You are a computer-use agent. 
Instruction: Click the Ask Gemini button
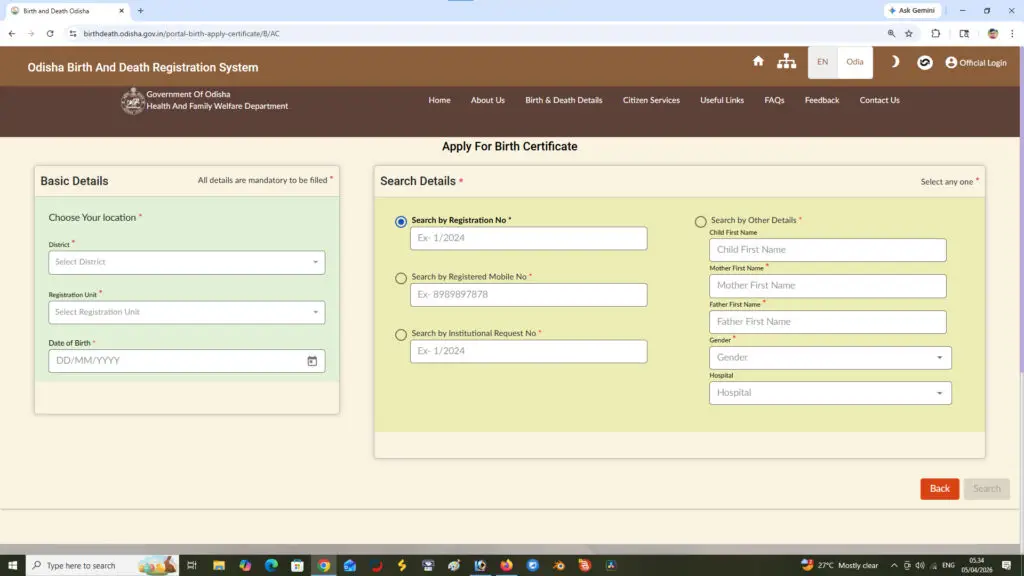912,10
